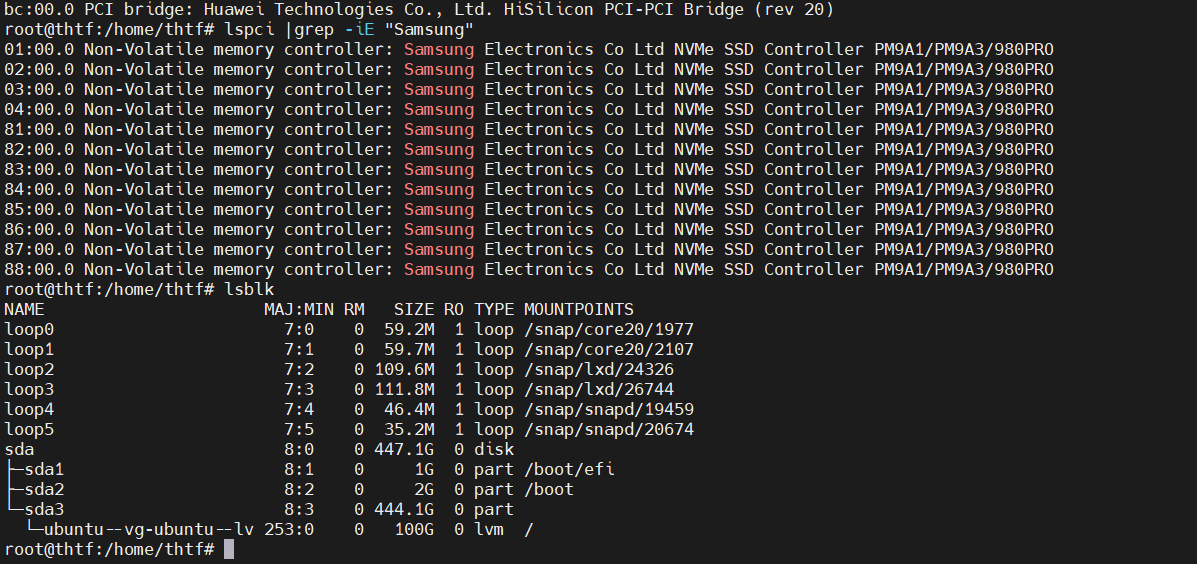Select the sda1 partition entry
Screen dimensions: 1197x564
point(44,469)
